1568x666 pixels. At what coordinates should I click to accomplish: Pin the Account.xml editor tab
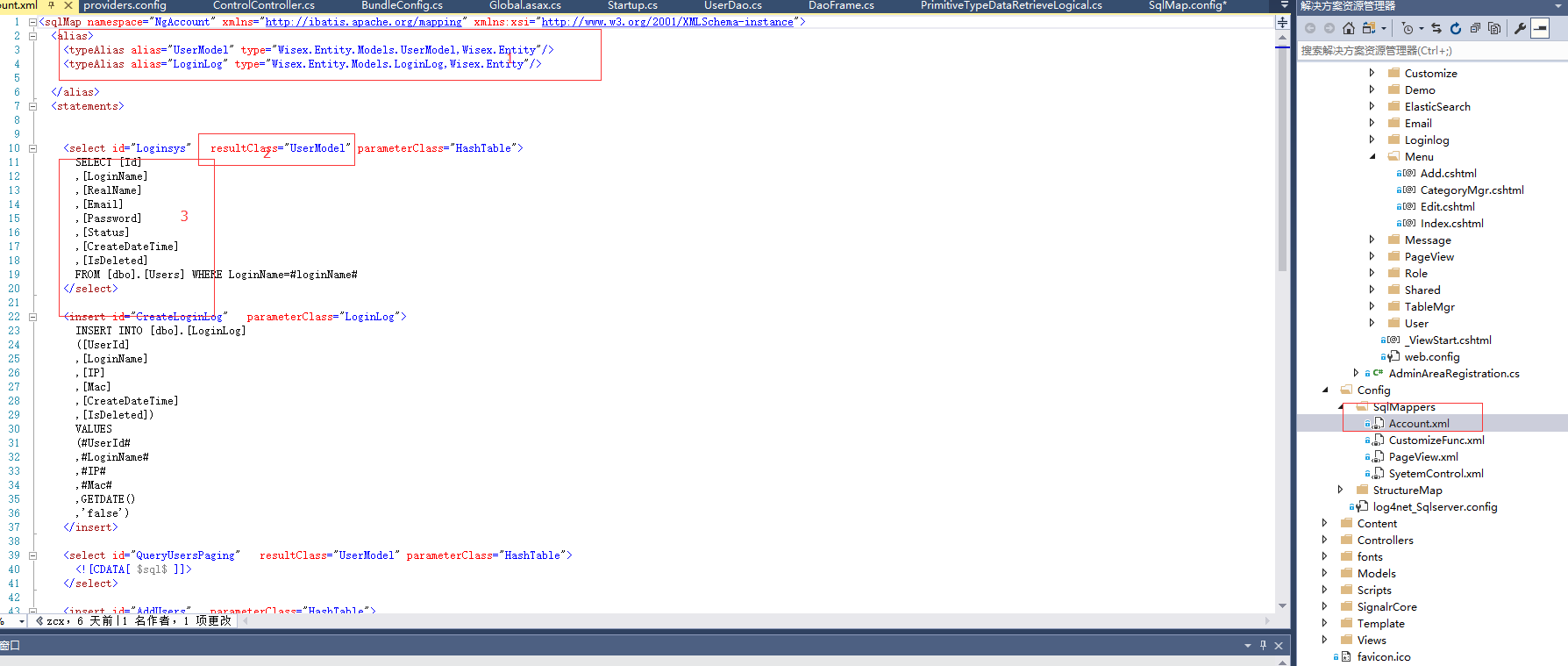tap(51, 5)
